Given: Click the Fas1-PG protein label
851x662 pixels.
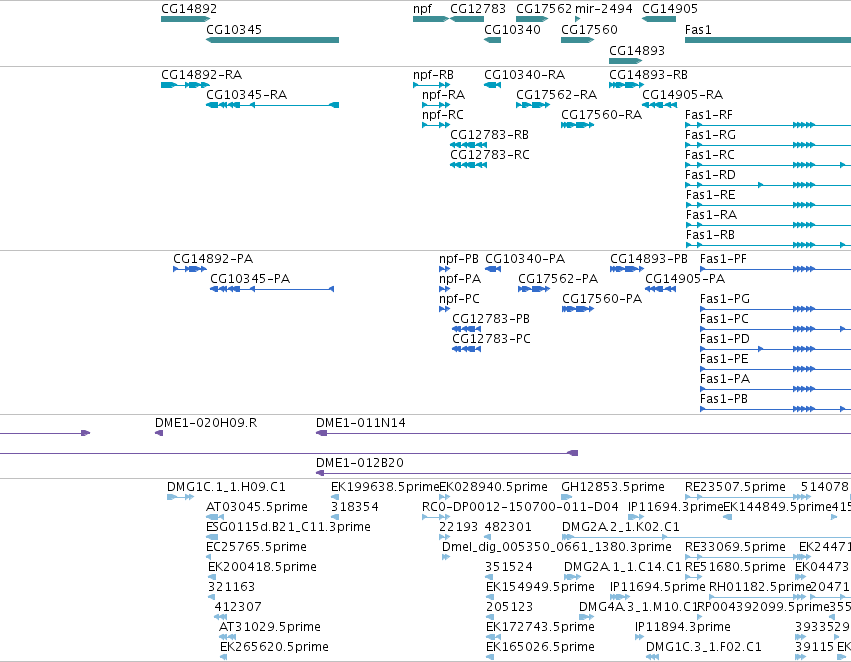Looking at the screenshot, I should tap(725, 298).
